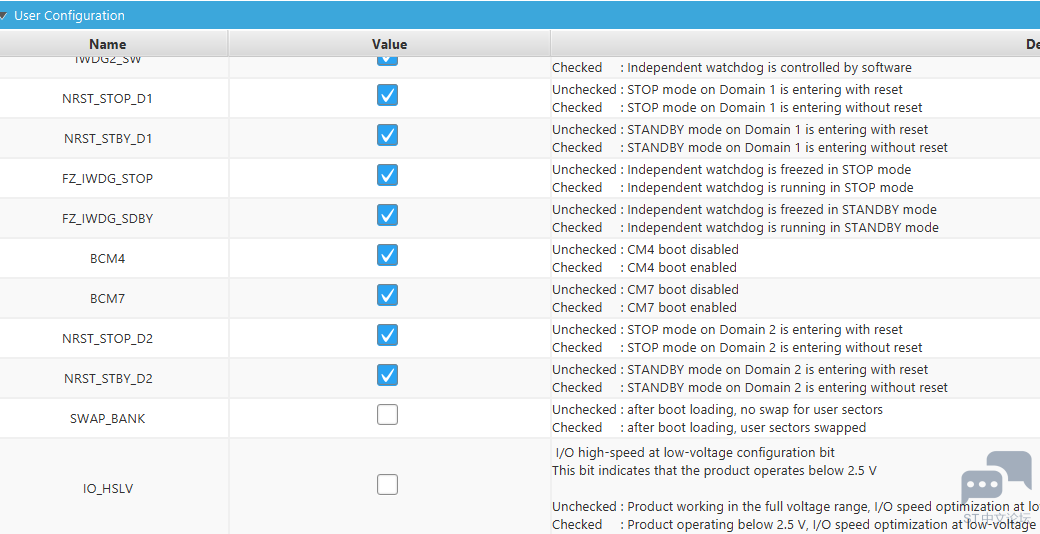
Task: Click the Name column header
Action: click(107, 44)
